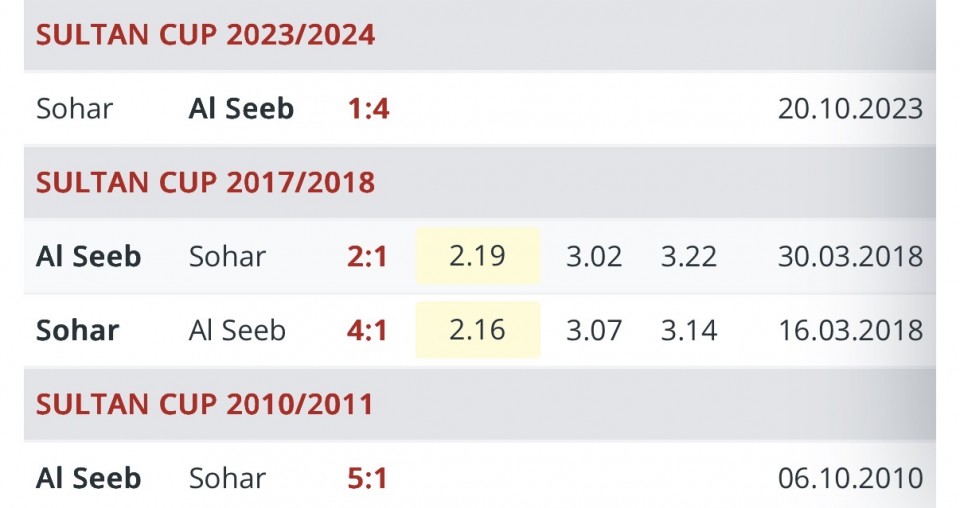This screenshot has height=508, width=960.
Task: Click the 1:4 score result
Action: point(368,108)
